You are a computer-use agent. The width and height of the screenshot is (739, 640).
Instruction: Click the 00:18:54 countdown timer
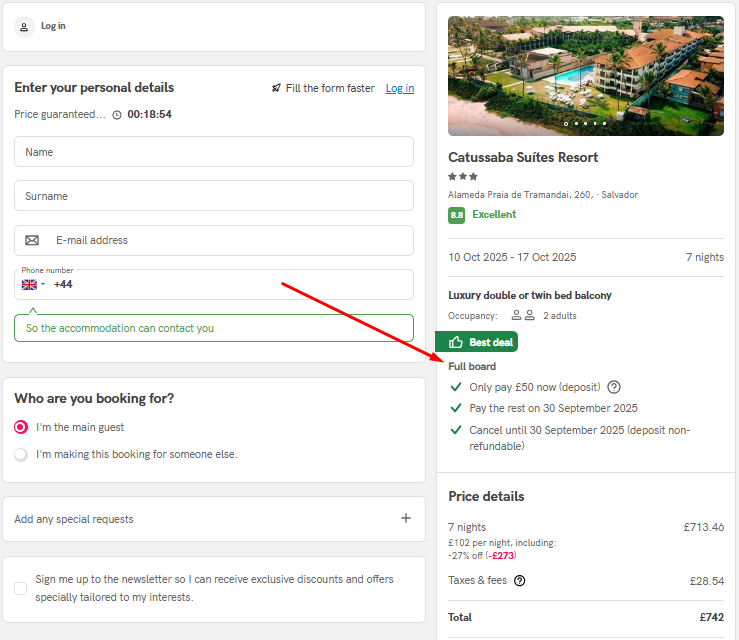[149, 115]
